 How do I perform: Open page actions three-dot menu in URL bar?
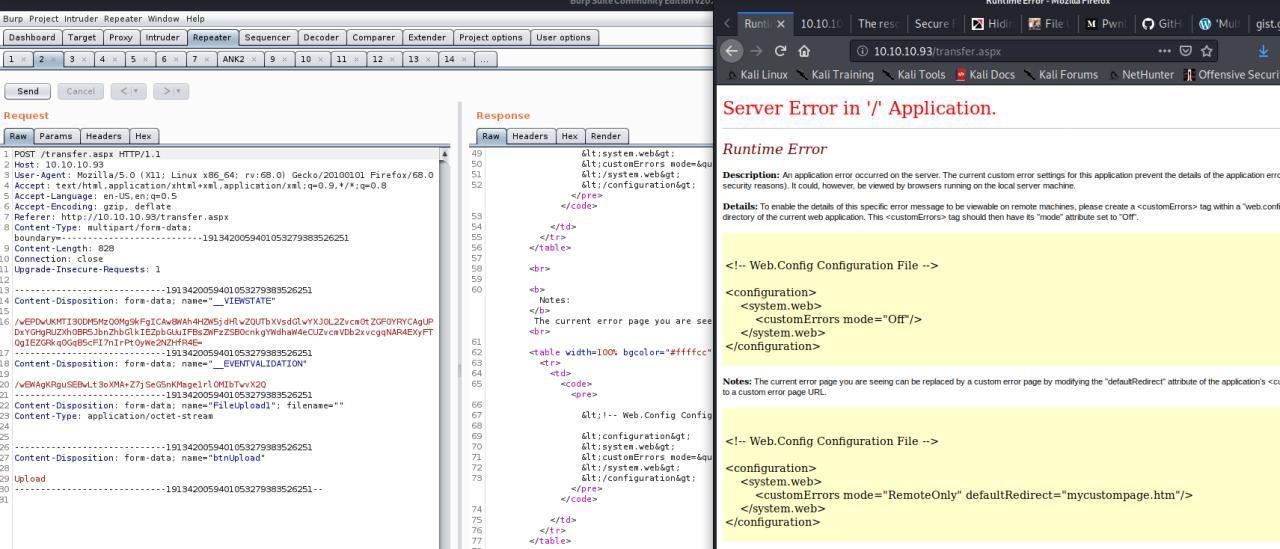click(x=1163, y=51)
